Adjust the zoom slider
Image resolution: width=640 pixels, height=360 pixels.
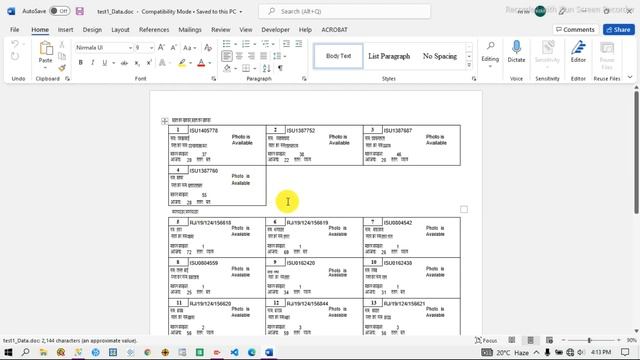(x=589, y=340)
